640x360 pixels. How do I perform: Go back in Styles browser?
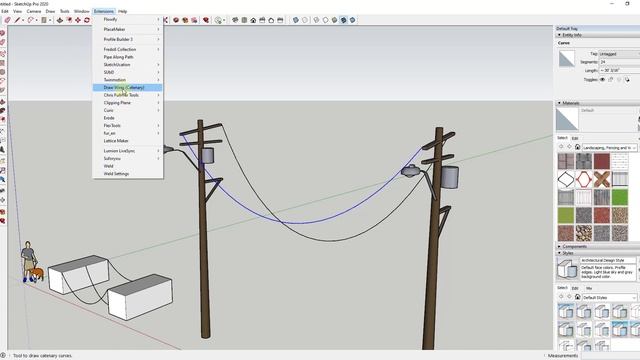(561, 297)
